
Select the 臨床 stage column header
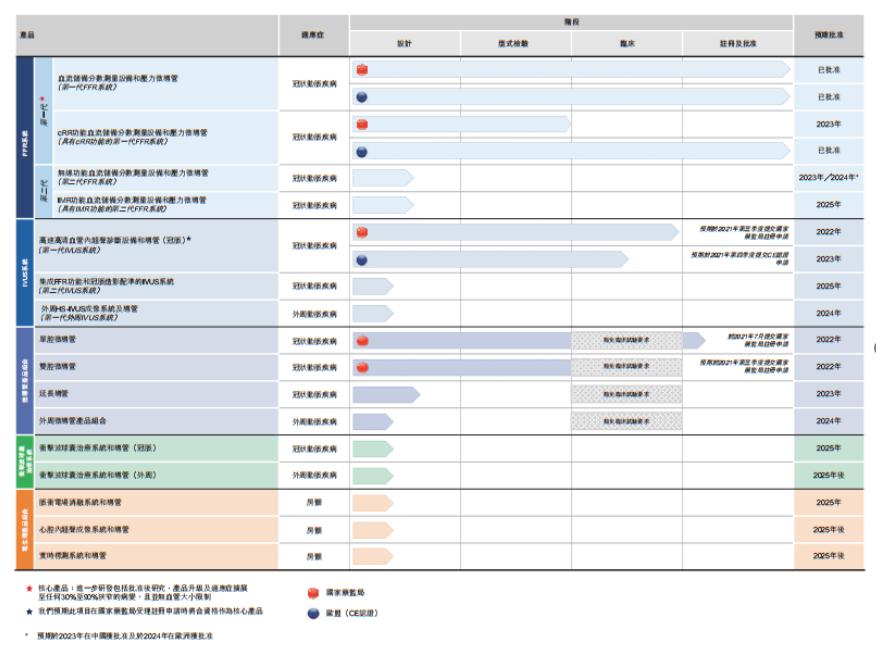coord(627,44)
